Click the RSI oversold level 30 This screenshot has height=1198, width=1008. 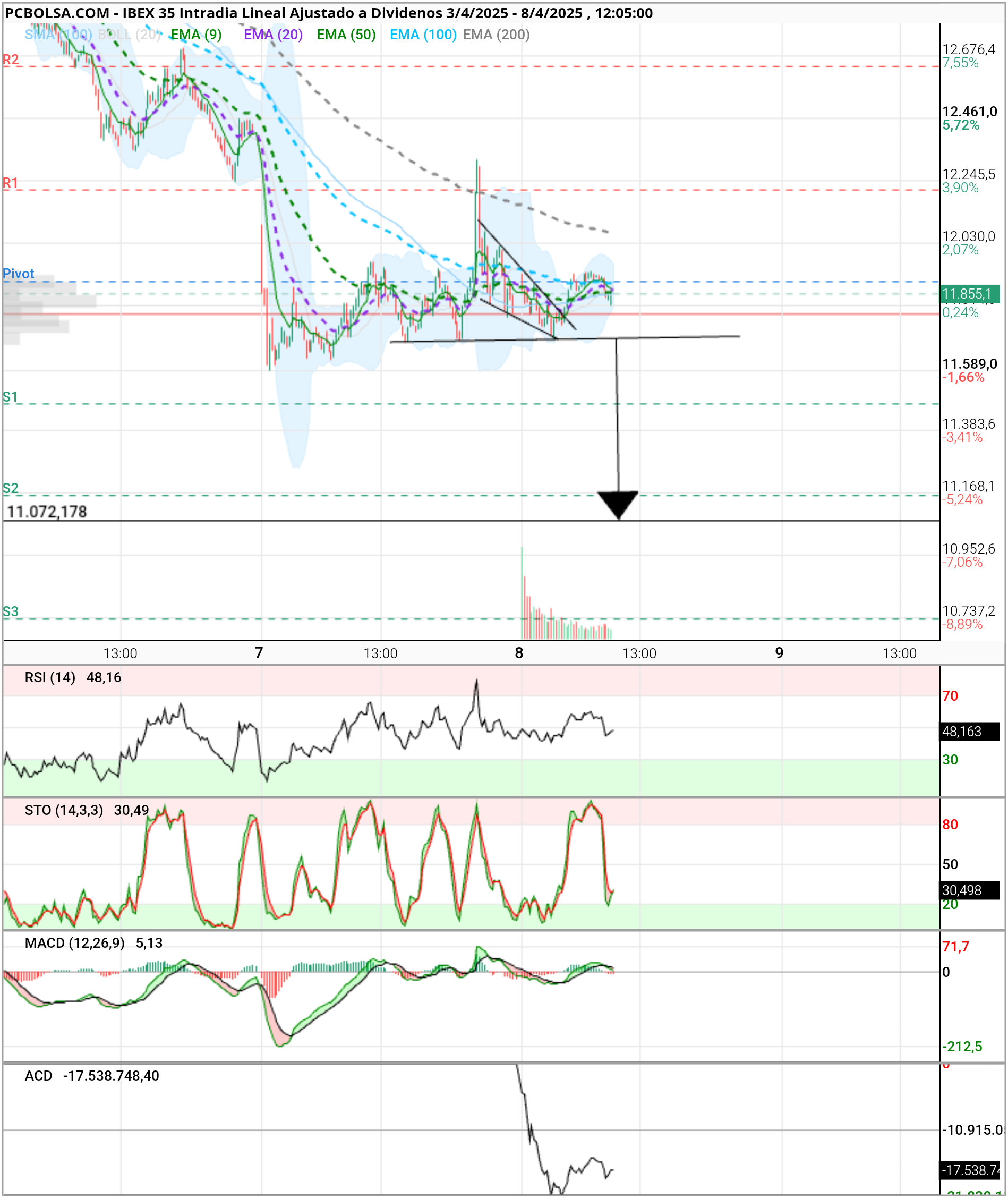coord(950,760)
